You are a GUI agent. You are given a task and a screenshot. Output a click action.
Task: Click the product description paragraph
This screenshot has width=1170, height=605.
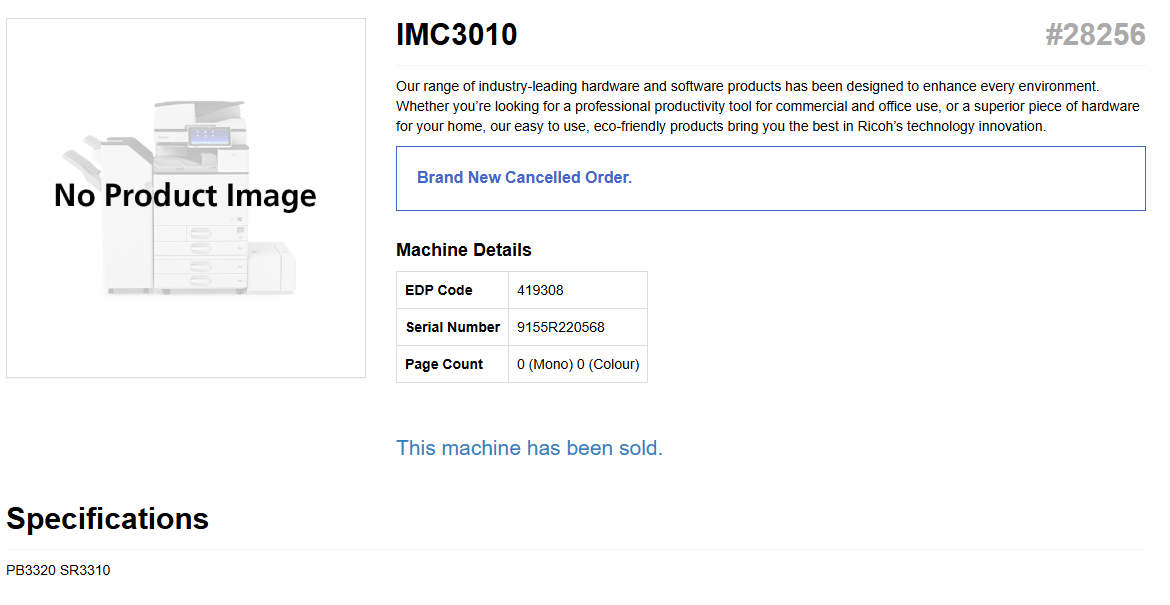(767, 106)
